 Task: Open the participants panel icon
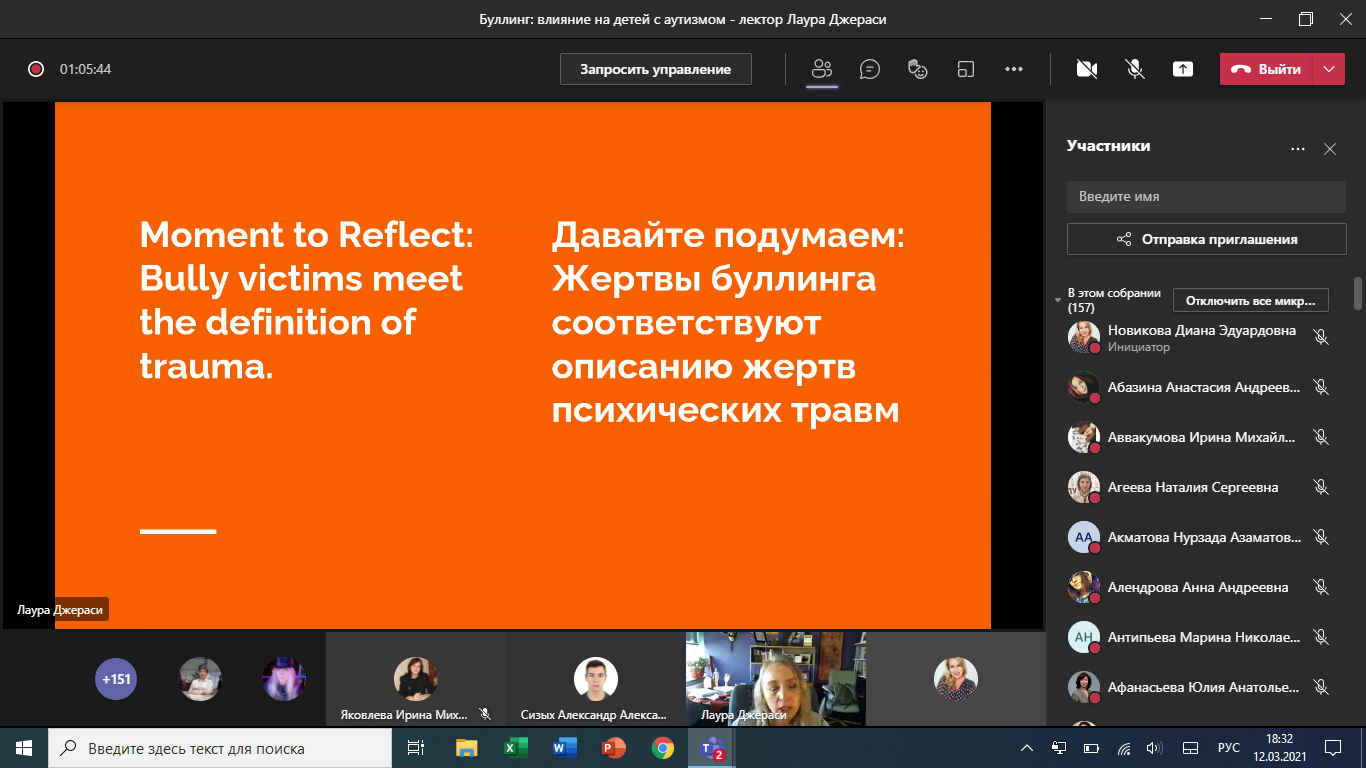pyautogui.click(x=822, y=69)
